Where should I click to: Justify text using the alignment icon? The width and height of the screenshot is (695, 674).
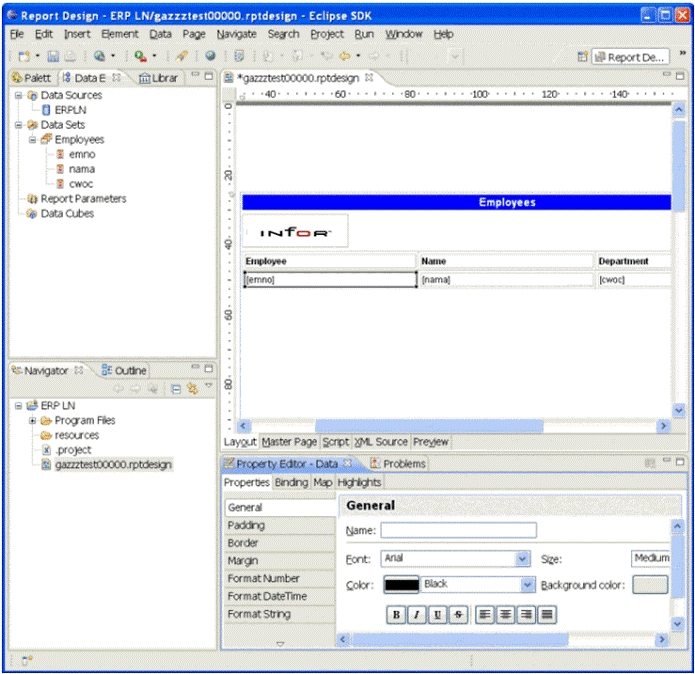[547, 615]
